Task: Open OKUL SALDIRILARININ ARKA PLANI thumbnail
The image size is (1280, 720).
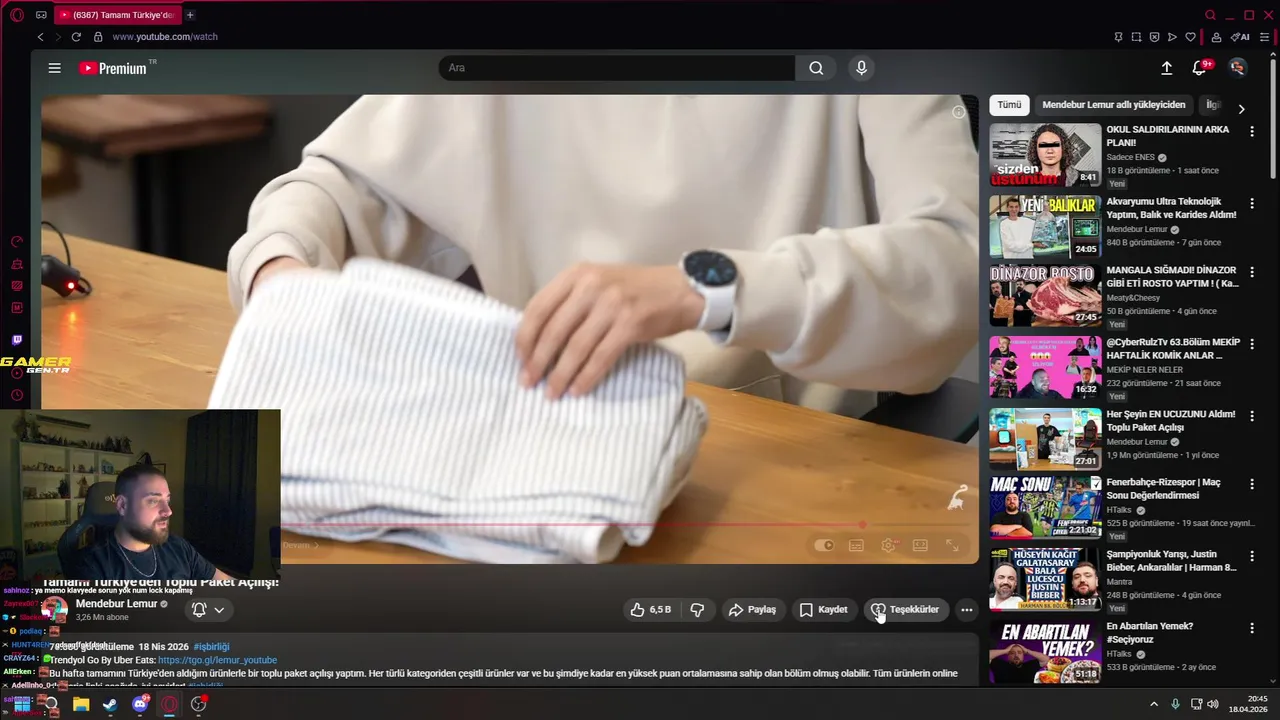Action: pos(1045,155)
